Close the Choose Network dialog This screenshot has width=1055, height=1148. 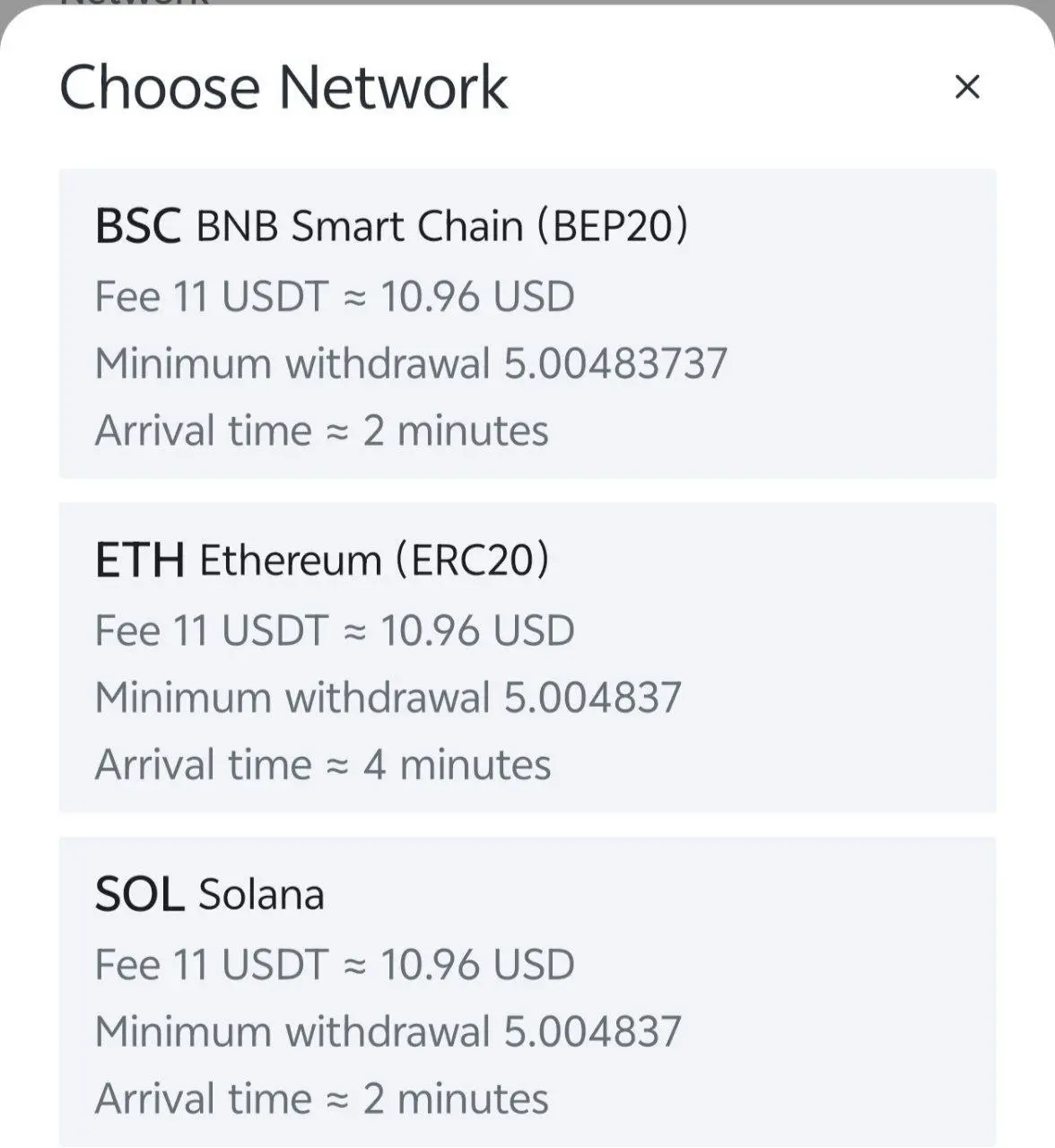[x=967, y=87]
